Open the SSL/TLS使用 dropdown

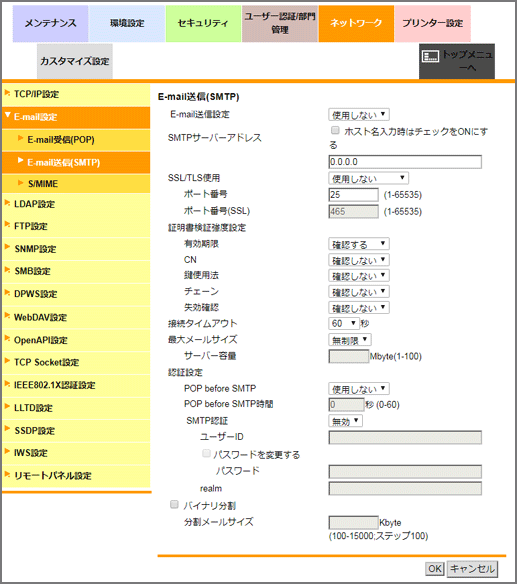pos(368,178)
